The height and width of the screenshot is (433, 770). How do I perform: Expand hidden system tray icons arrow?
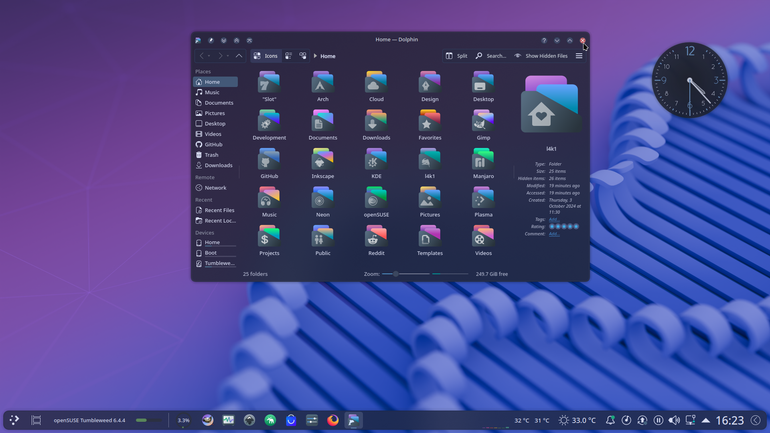coord(706,420)
